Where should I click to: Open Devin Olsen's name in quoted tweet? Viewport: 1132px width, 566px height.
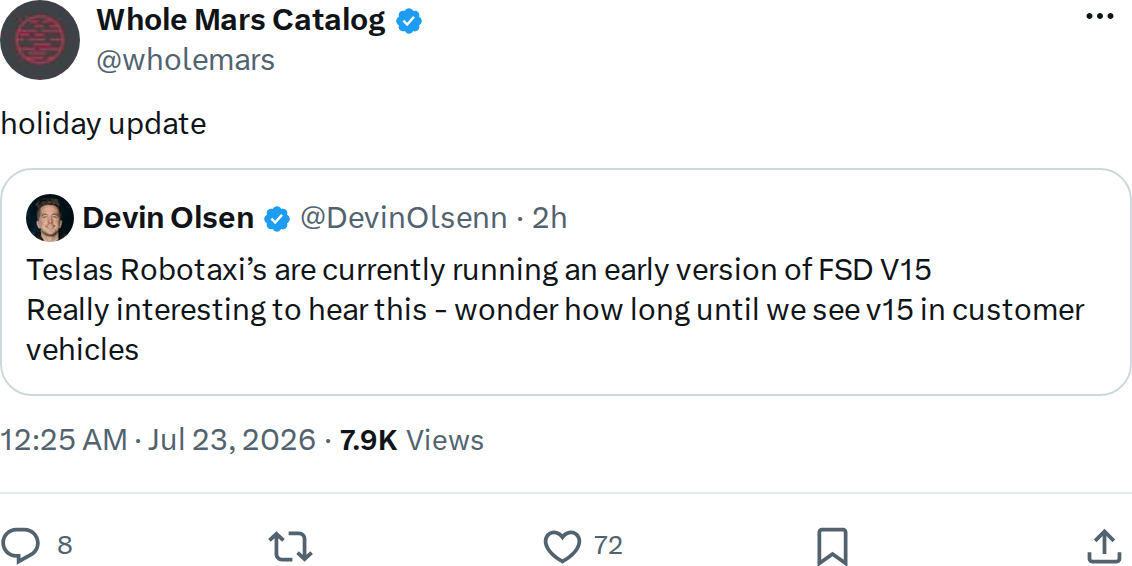(x=168, y=217)
